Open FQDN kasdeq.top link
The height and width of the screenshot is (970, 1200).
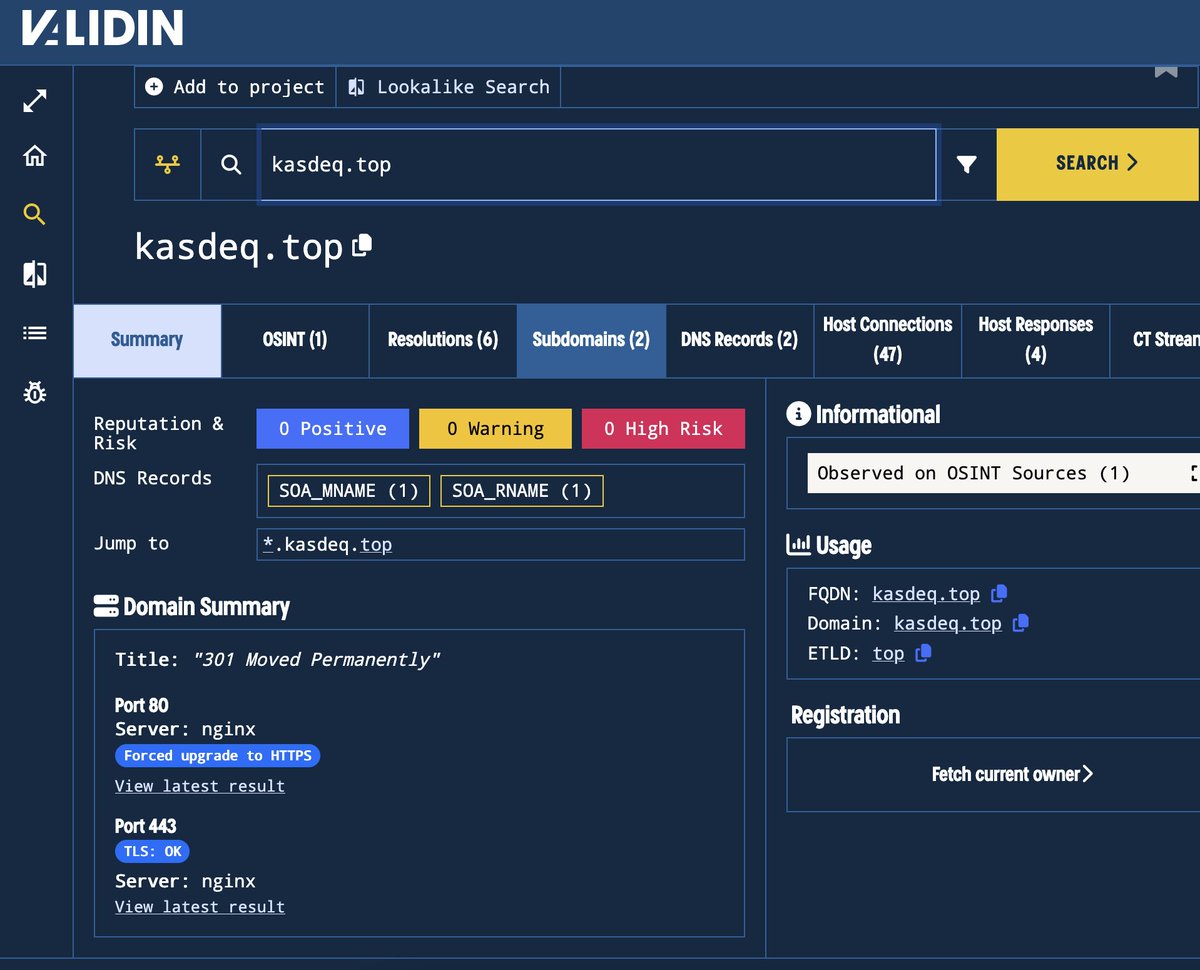point(926,594)
